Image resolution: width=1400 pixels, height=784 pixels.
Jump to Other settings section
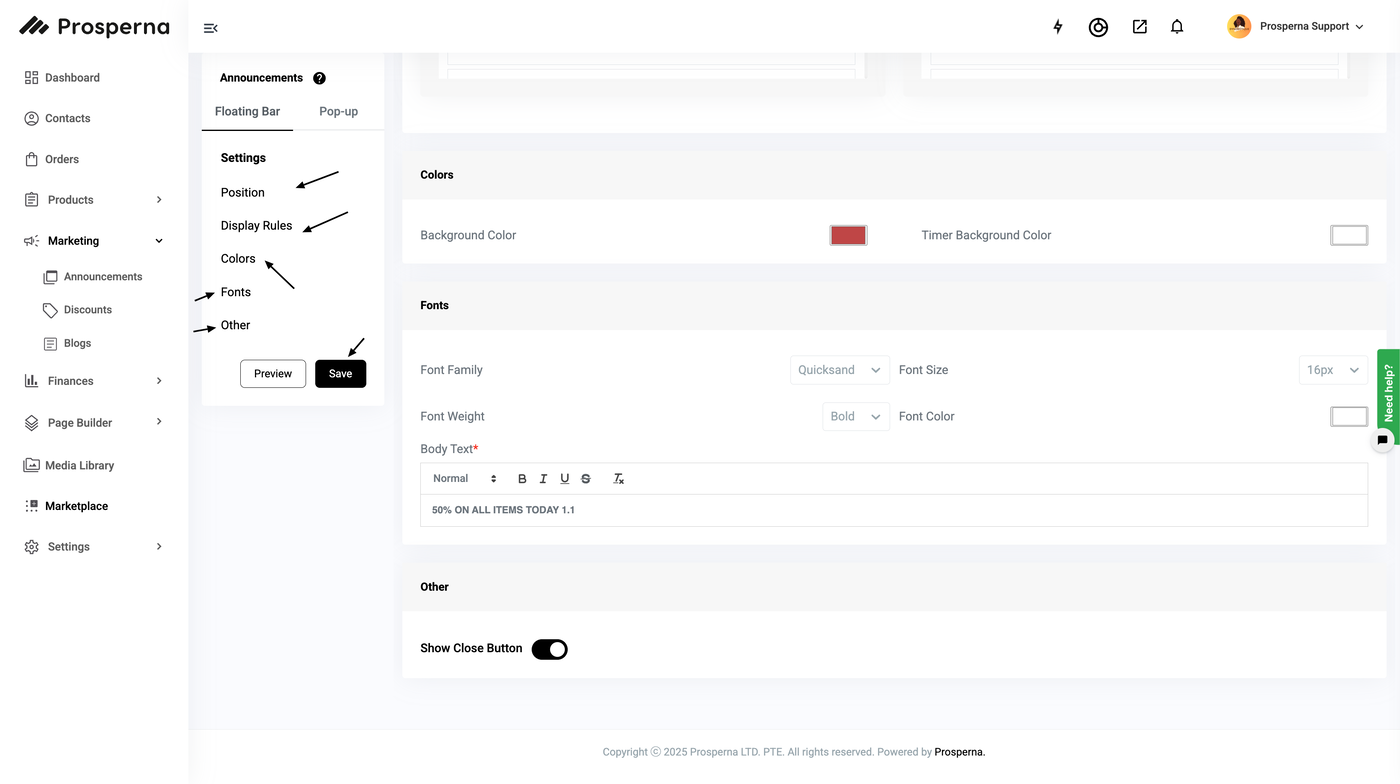pos(236,325)
